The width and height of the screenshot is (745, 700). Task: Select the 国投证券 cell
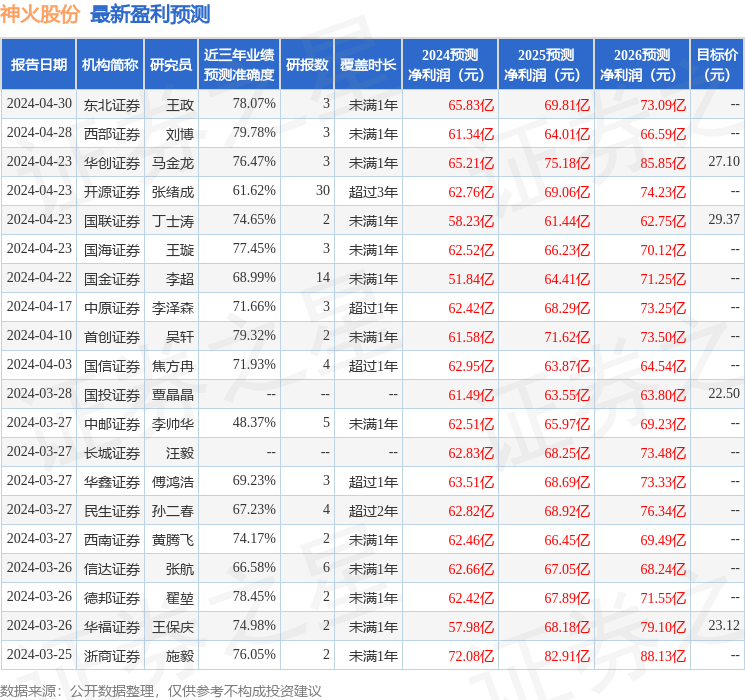(112, 395)
